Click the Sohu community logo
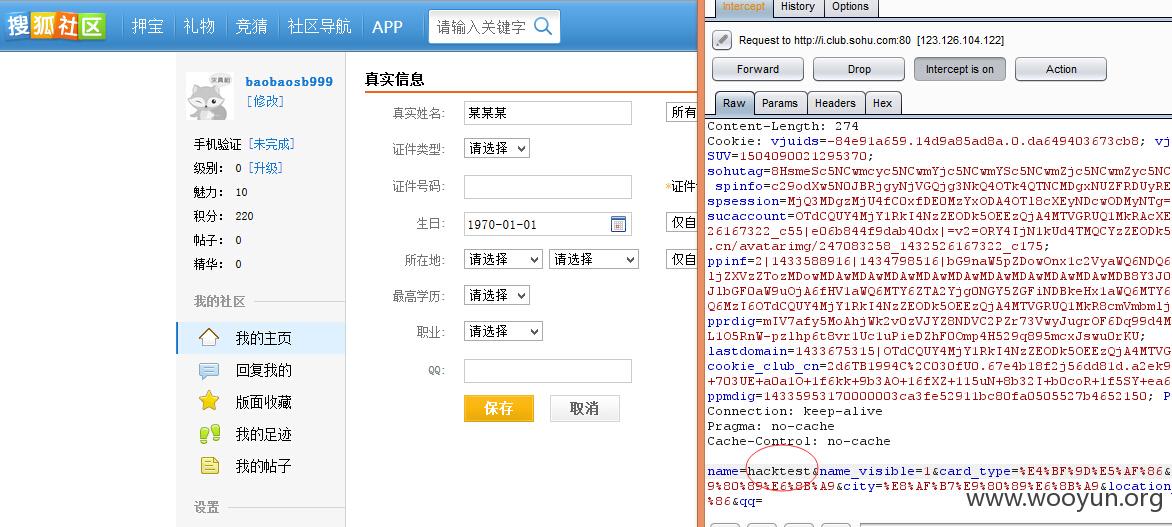 point(55,25)
